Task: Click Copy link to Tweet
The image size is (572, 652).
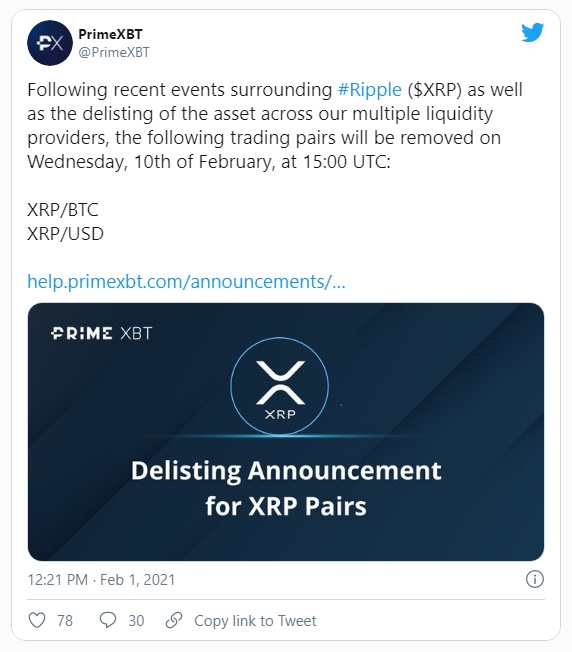Action: click(255, 621)
